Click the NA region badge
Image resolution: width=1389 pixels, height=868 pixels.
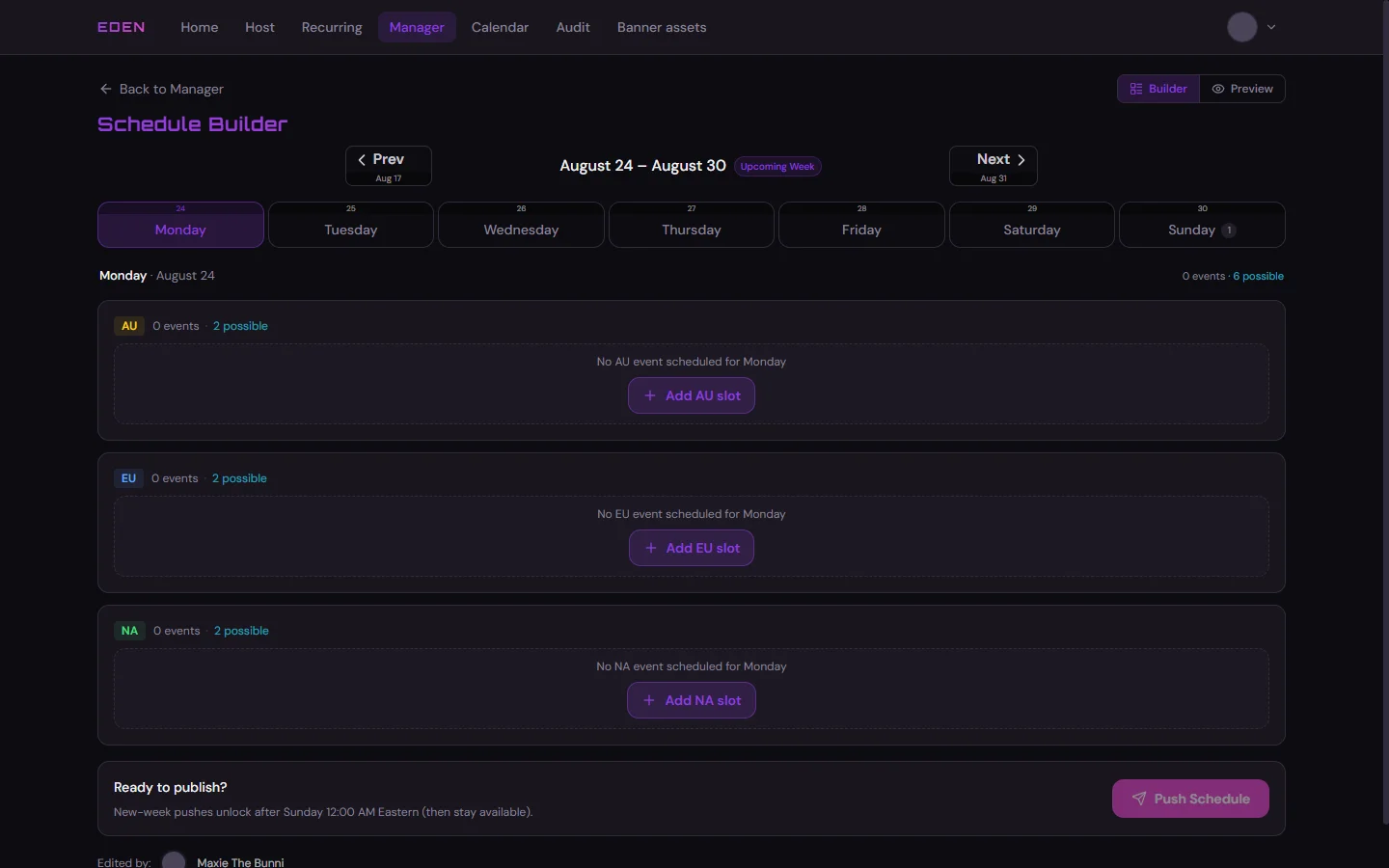pyautogui.click(x=129, y=631)
